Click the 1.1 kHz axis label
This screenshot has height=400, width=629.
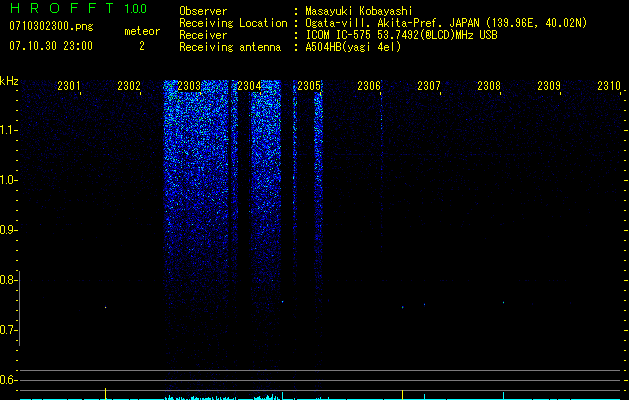8,130
